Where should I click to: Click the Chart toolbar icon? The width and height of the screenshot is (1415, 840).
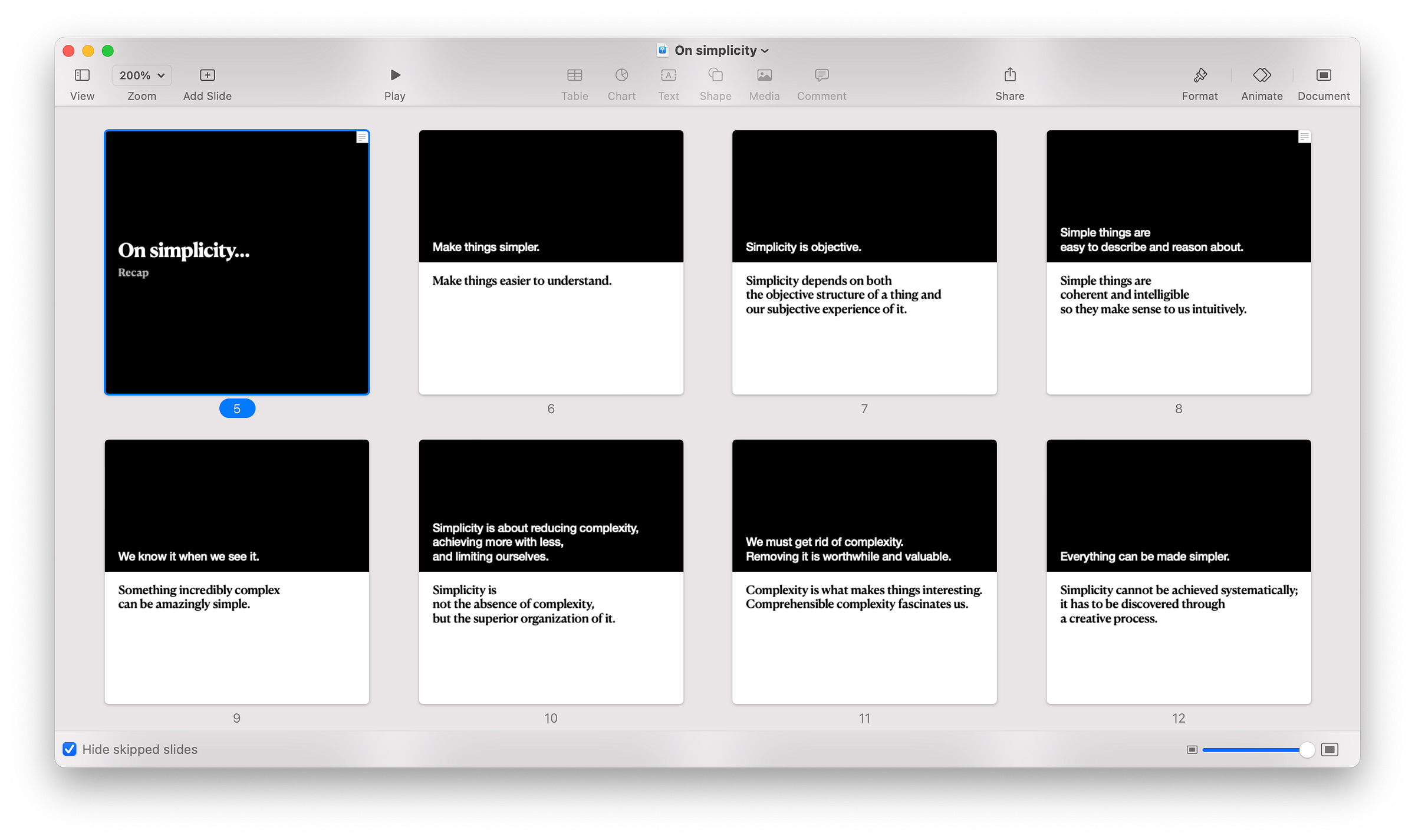(x=621, y=75)
